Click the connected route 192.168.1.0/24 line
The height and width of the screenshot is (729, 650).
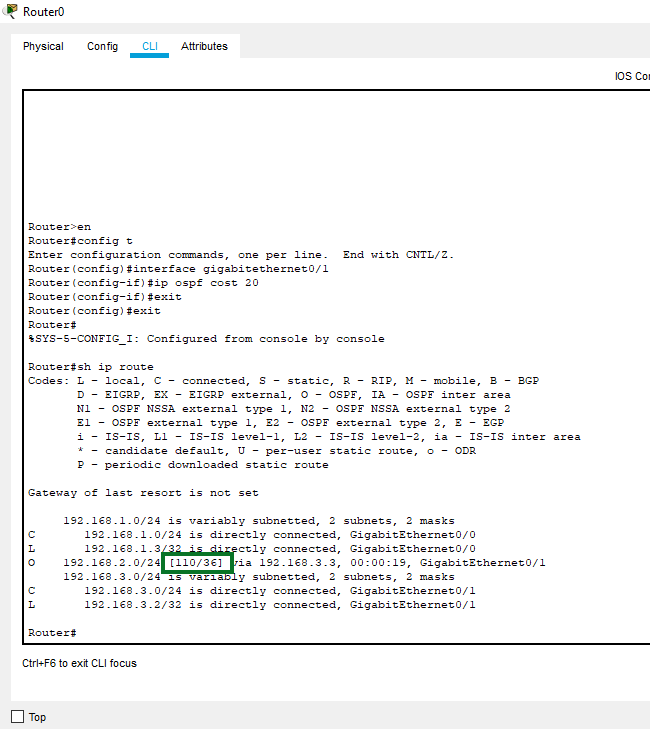tap(280, 535)
